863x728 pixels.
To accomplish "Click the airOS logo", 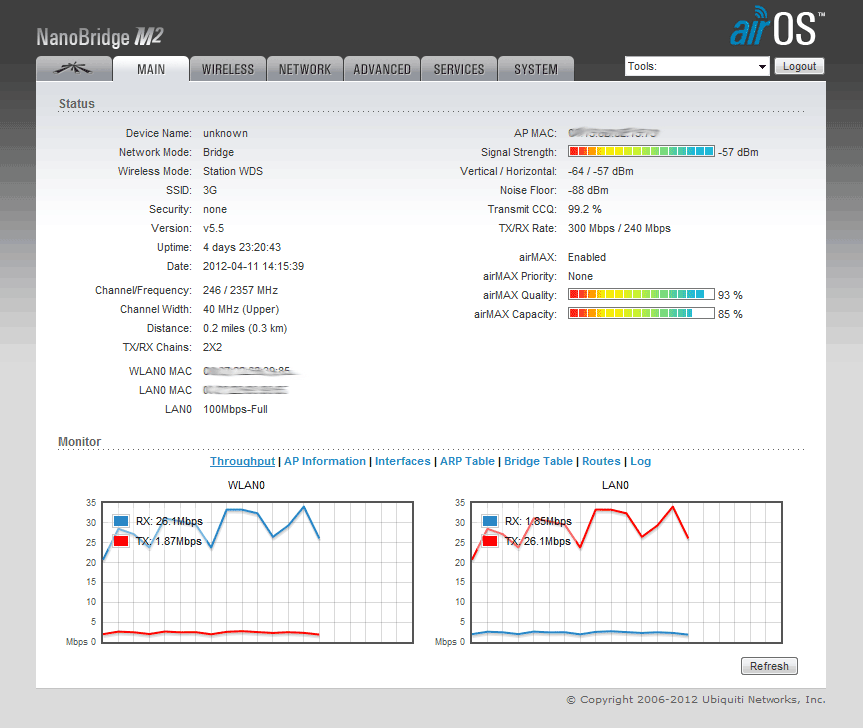I will point(777,26).
